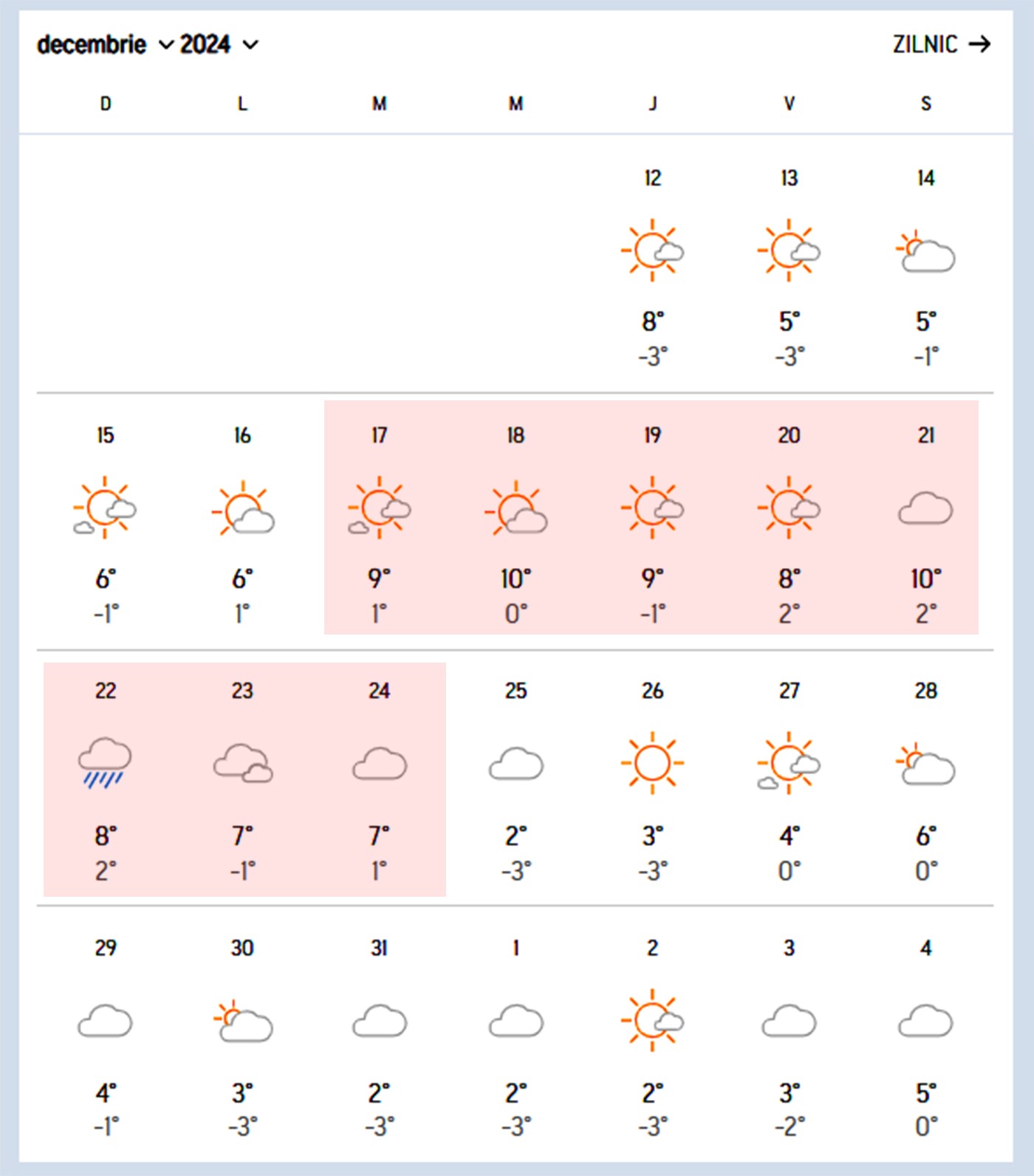Open day 31 forecast cell

(379, 1034)
